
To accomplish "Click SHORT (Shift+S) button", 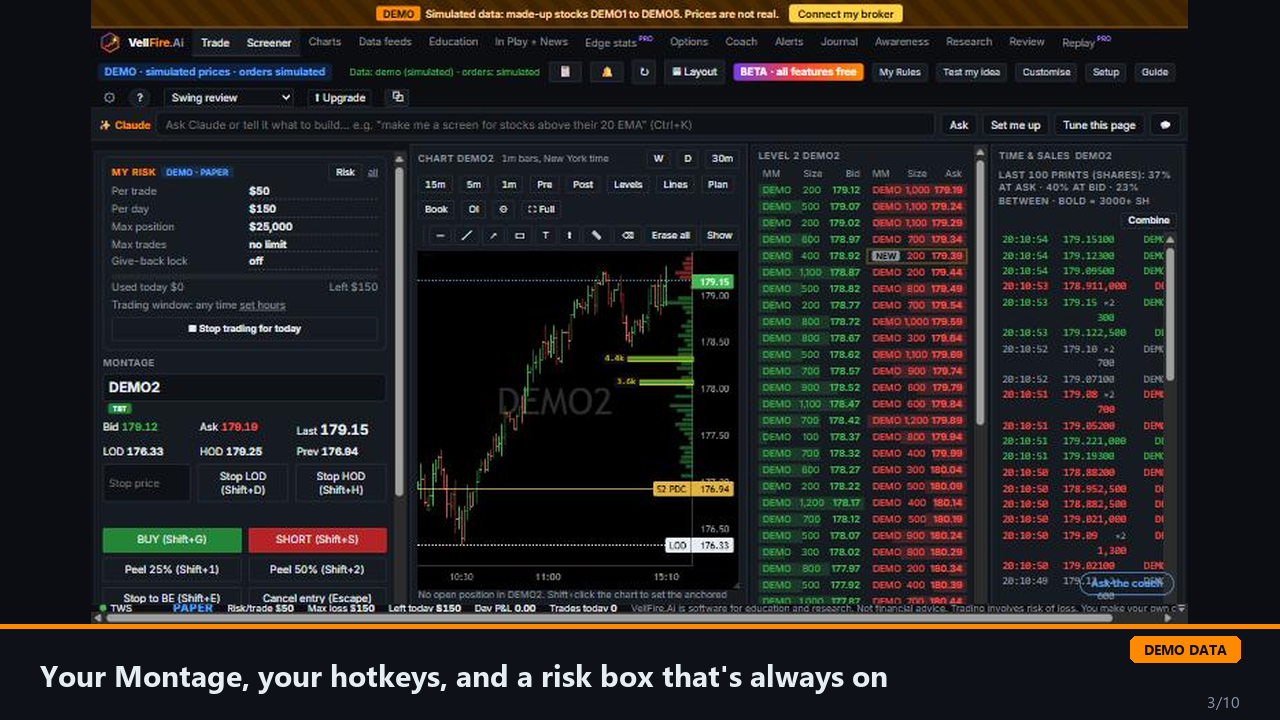I will pyautogui.click(x=317, y=540).
